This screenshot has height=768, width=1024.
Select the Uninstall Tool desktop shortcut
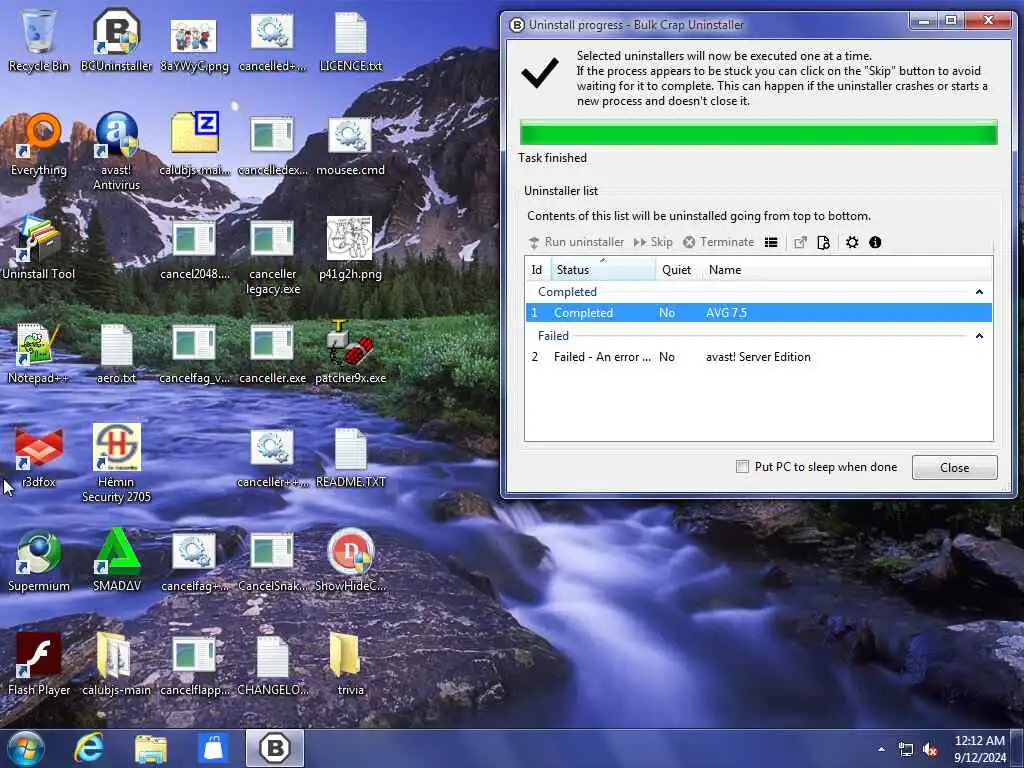tap(39, 249)
